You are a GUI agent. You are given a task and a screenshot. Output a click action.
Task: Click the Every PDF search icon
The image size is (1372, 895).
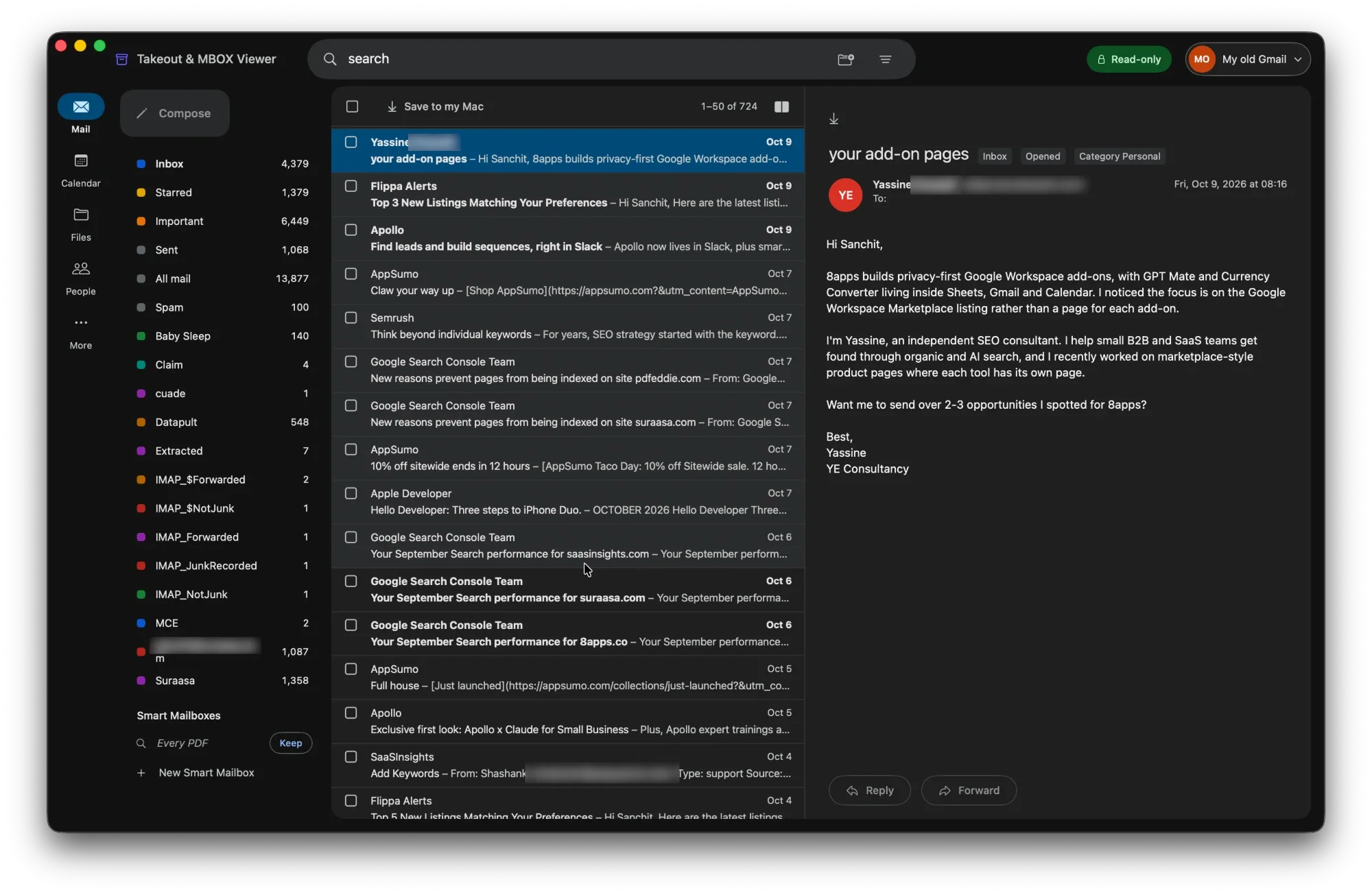tap(141, 743)
